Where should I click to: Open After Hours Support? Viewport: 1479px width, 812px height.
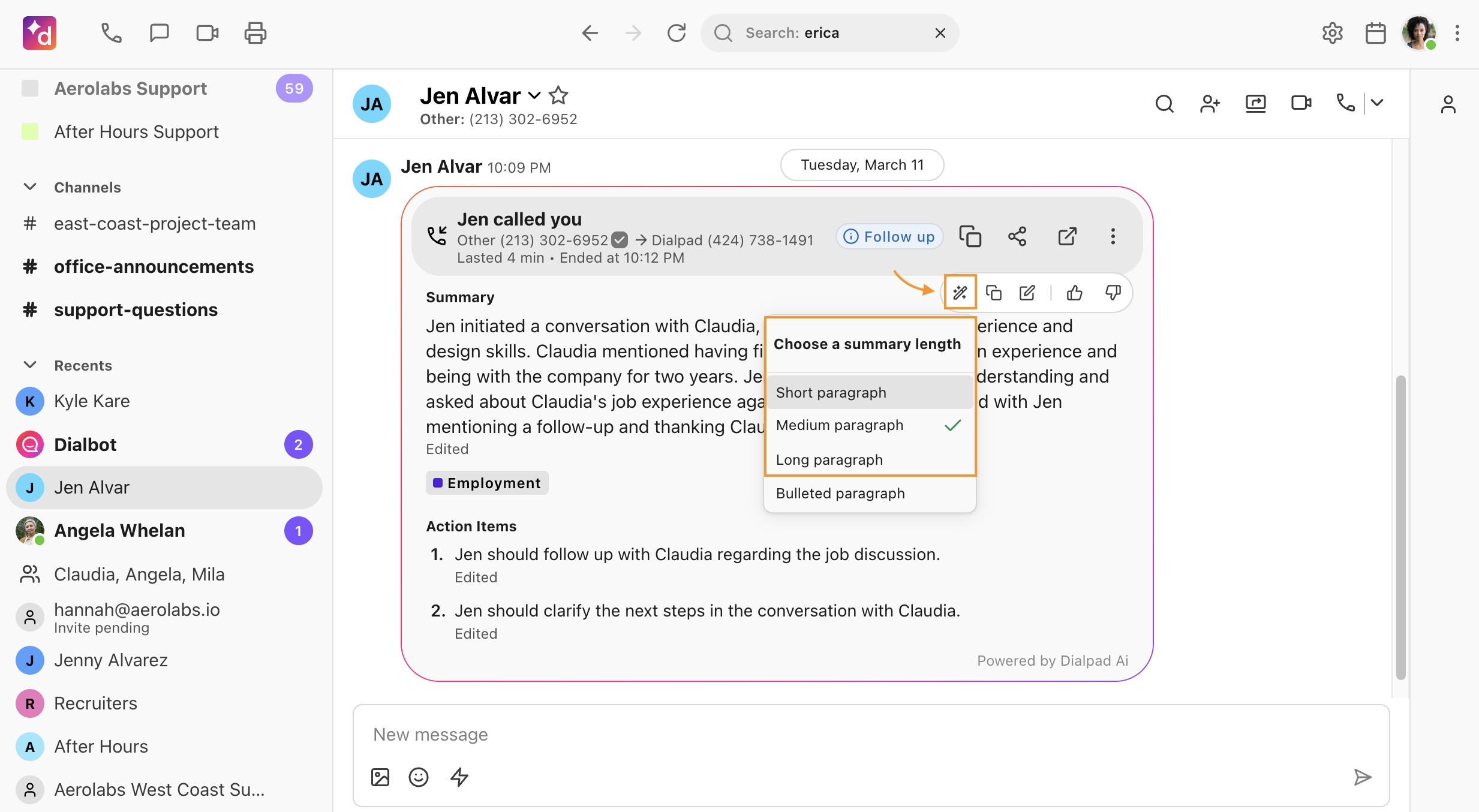point(164,132)
